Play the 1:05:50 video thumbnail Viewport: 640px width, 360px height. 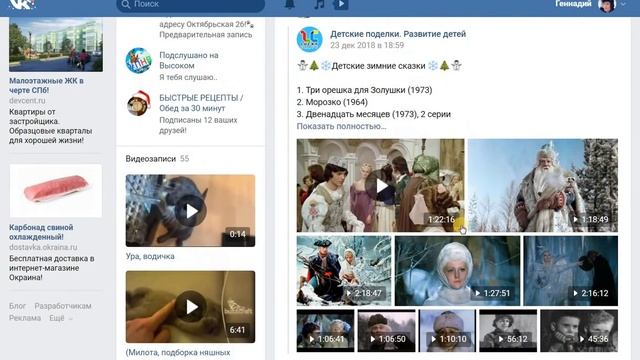[x=387, y=331]
